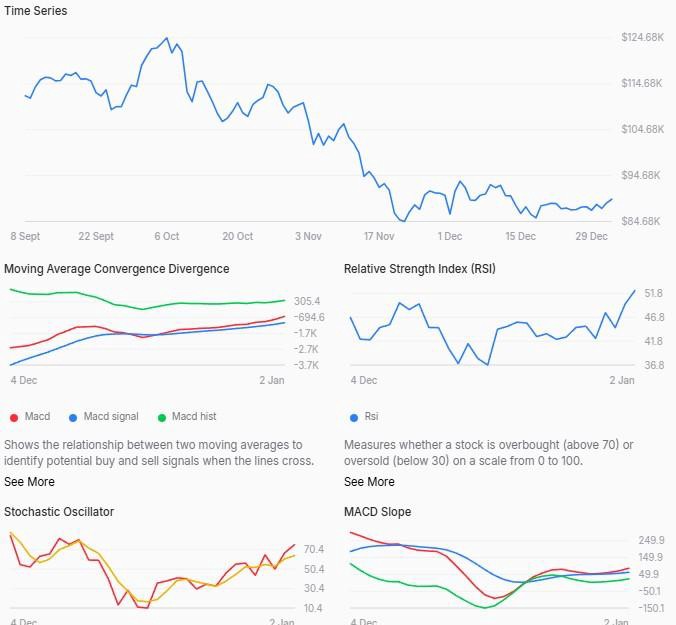Expand See More under MACD description
The image size is (676, 625).
(x=29, y=482)
